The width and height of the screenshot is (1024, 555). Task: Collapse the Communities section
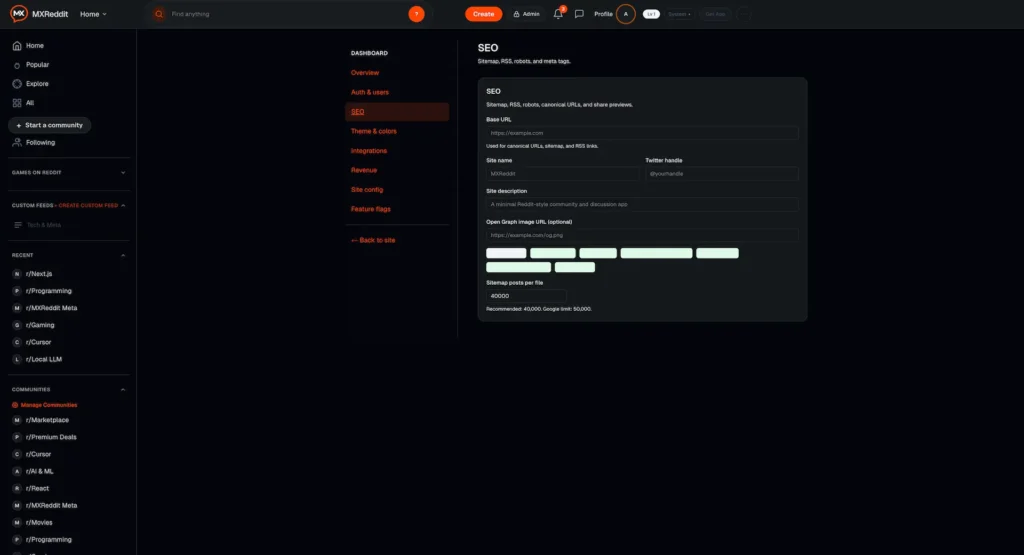[x=123, y=389]
